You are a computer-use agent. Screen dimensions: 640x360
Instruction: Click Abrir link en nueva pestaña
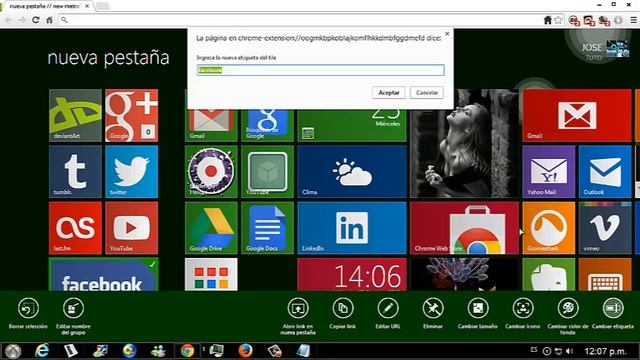pyautogui.click(x=298, y=308)
